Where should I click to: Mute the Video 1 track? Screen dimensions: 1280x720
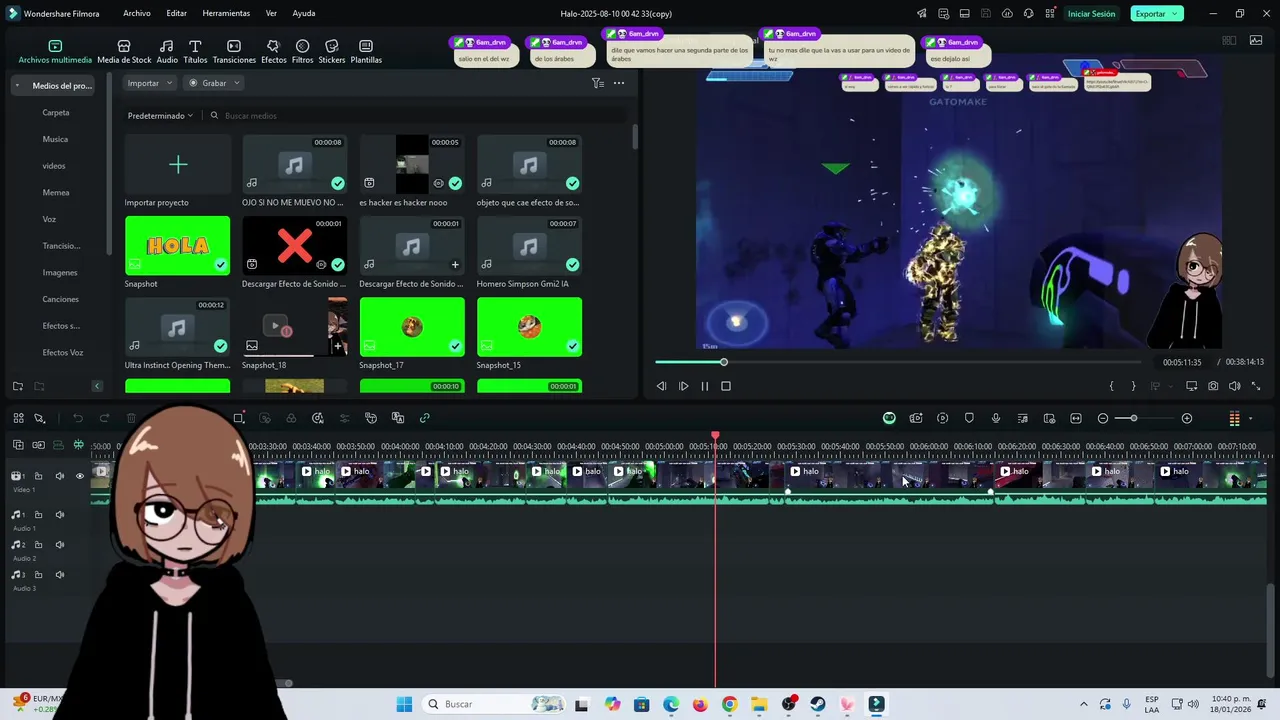point(59,476)
